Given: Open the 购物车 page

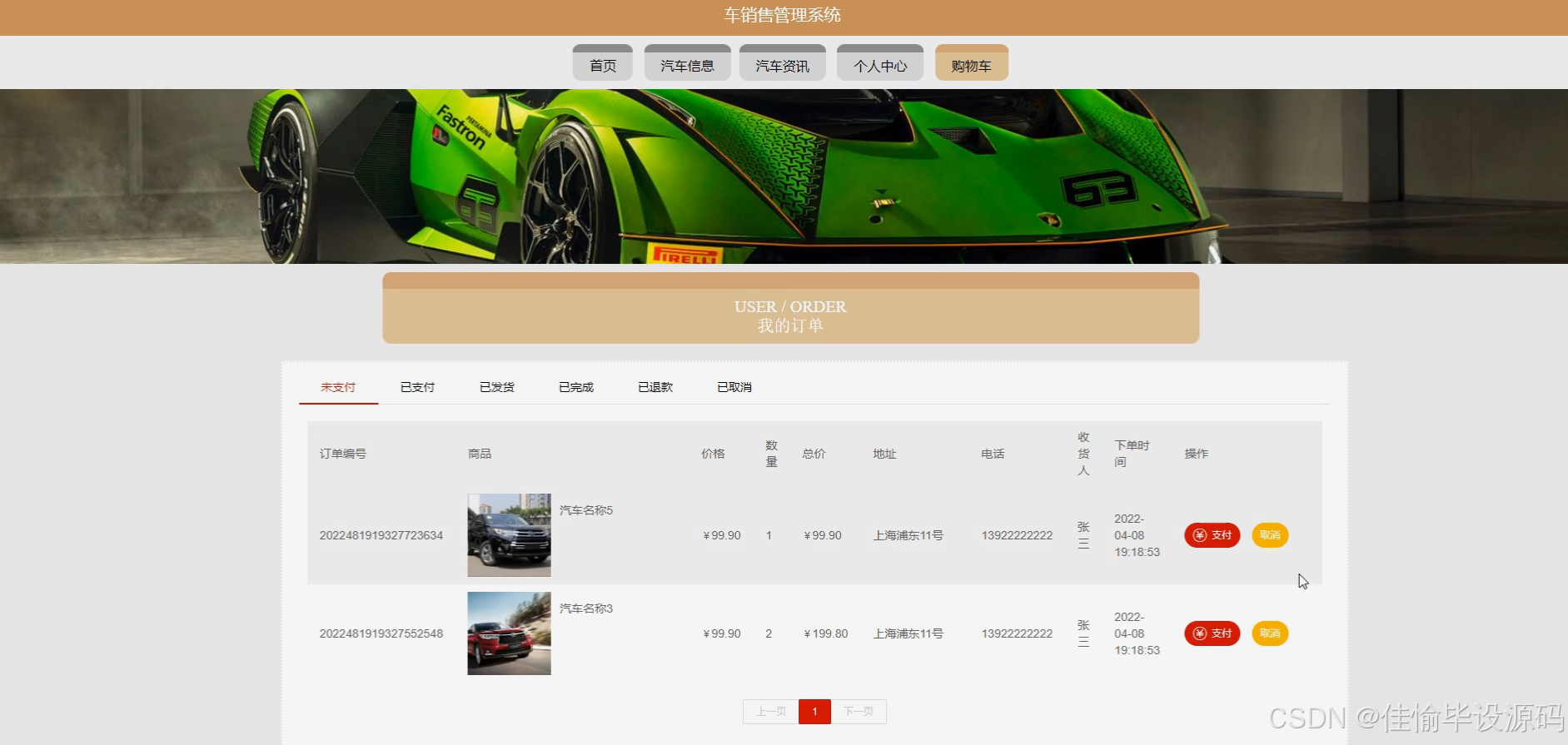Looking at the screenshot, I should pos(971,63).
